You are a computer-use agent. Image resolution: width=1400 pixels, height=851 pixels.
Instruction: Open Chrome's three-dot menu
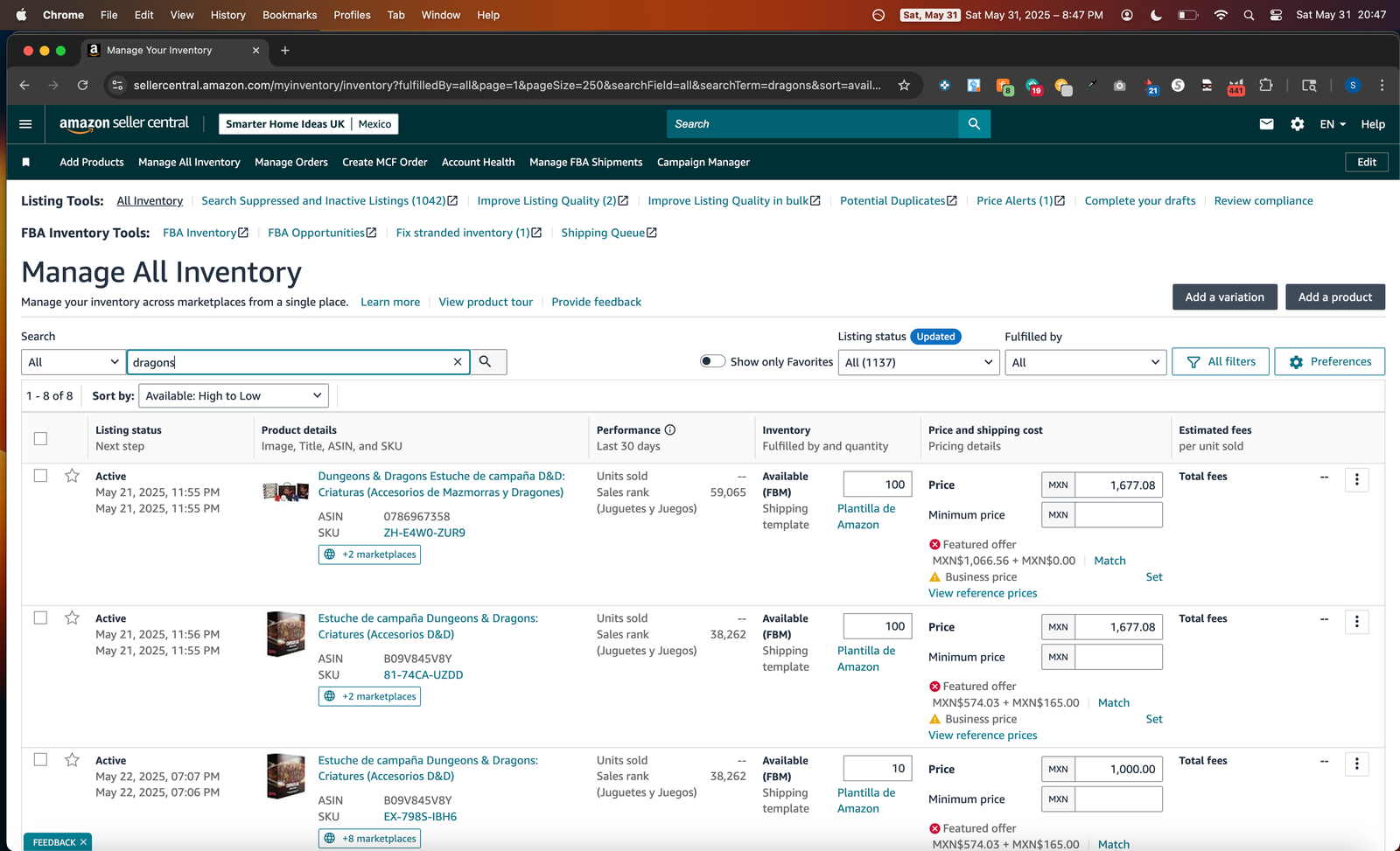point(1382,85)
